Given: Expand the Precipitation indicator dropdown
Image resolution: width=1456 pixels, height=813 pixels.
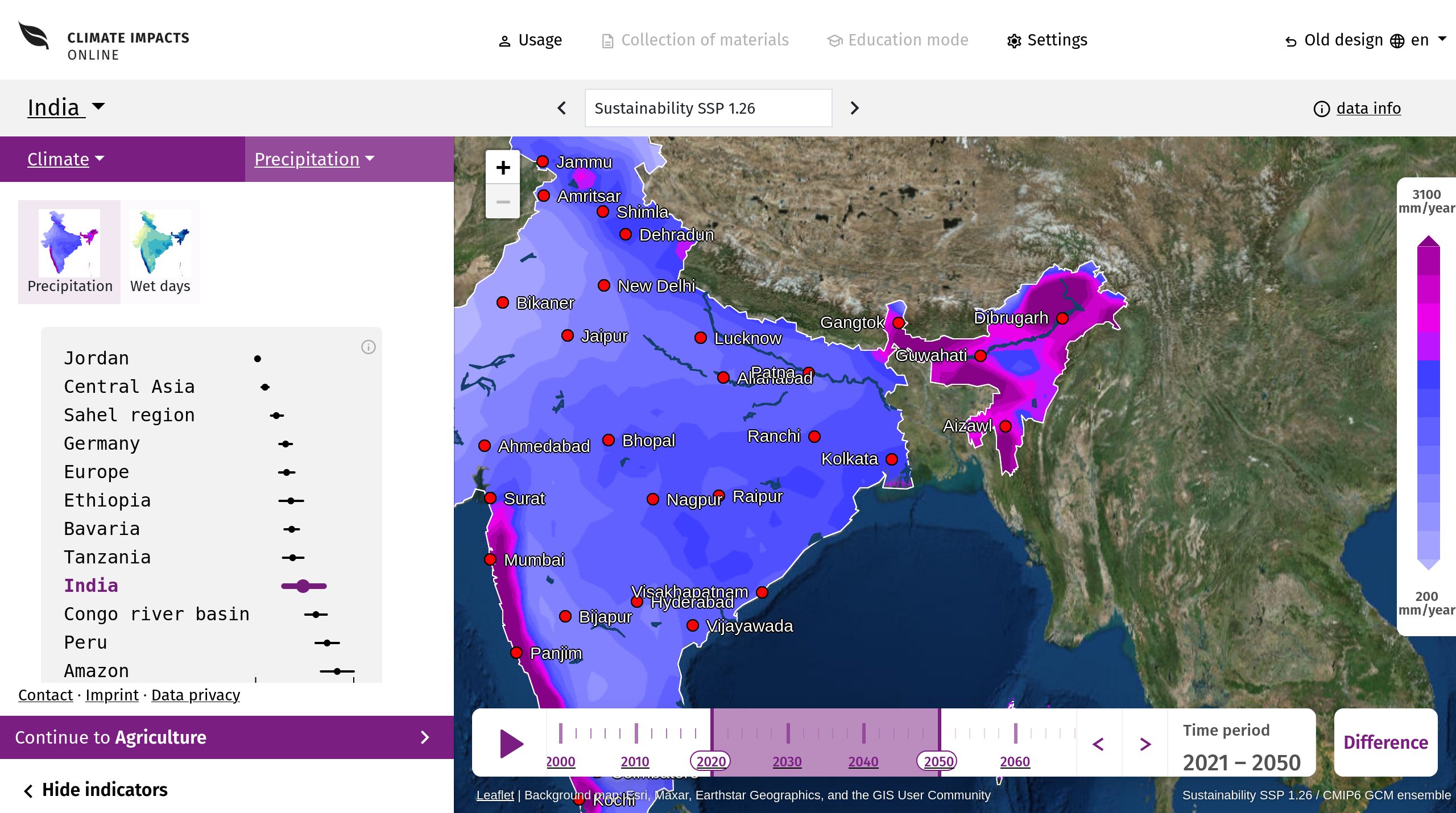Looking at the screenshot, I should 315,159.
